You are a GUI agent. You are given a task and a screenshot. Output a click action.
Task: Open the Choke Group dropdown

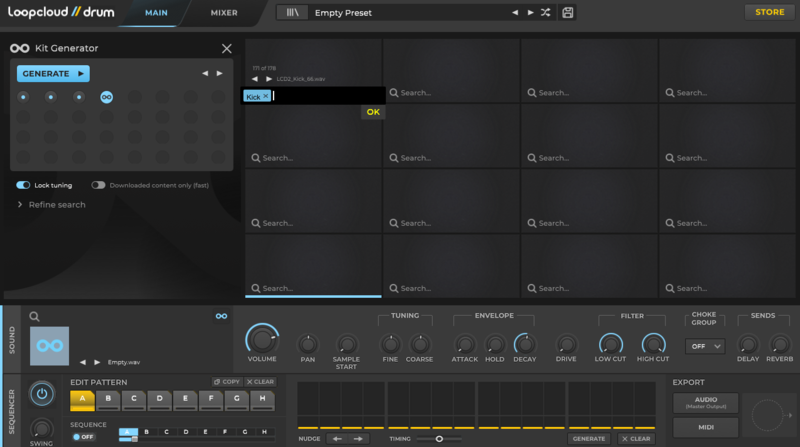tap(704, 346)
